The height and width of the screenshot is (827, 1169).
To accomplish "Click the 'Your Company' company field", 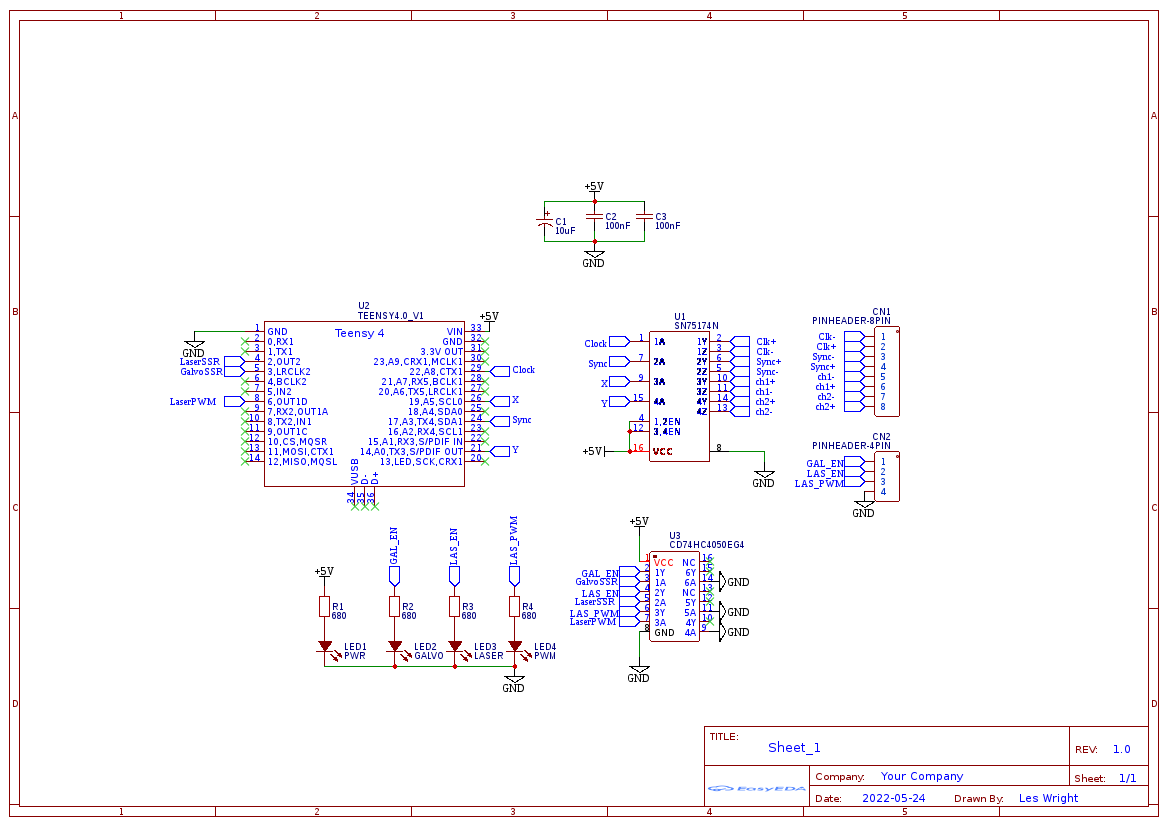I will coord(921,776).
